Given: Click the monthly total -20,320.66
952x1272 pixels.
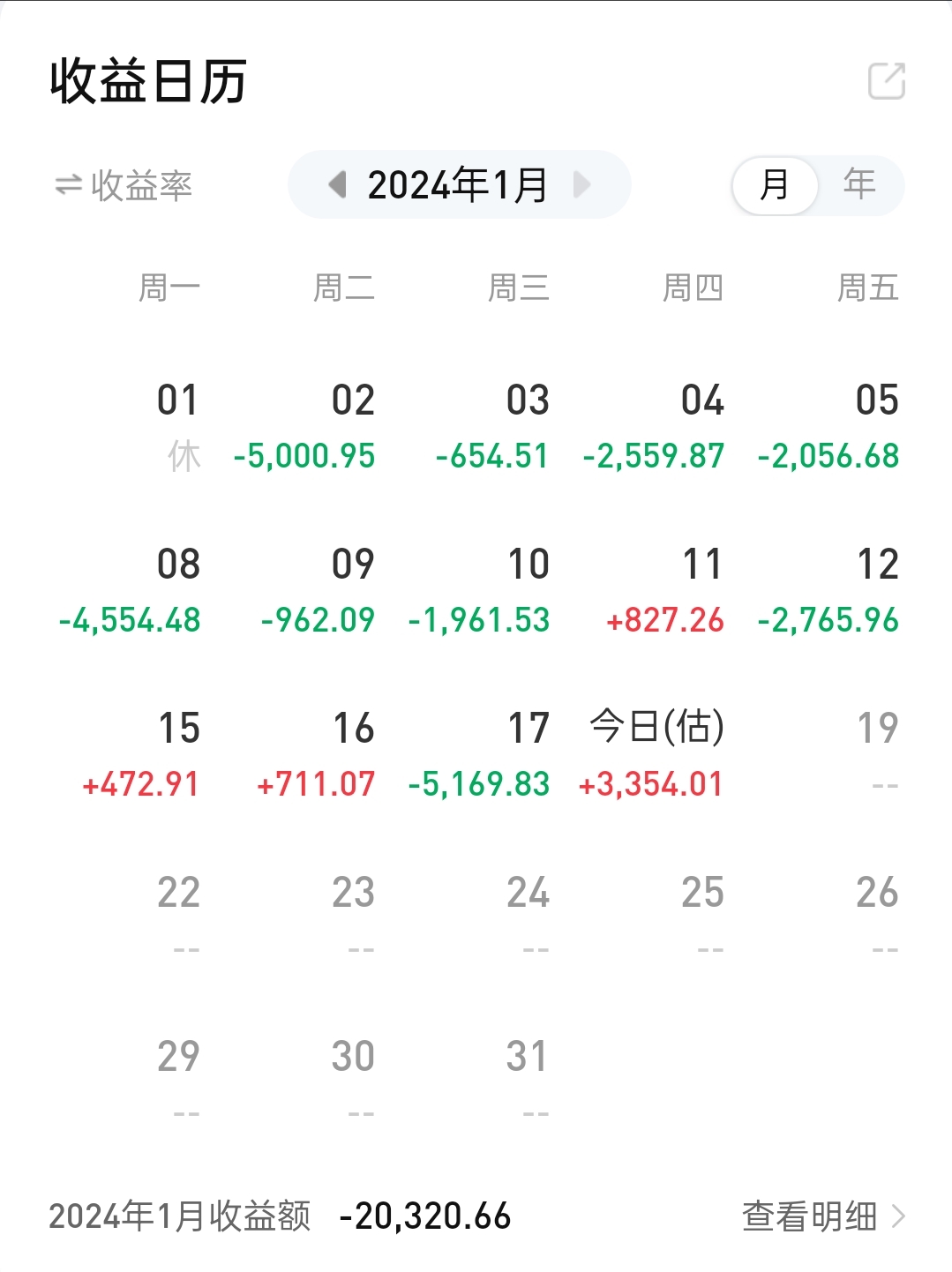Looking at the screenshot, I should click(x=425, y=1216).
